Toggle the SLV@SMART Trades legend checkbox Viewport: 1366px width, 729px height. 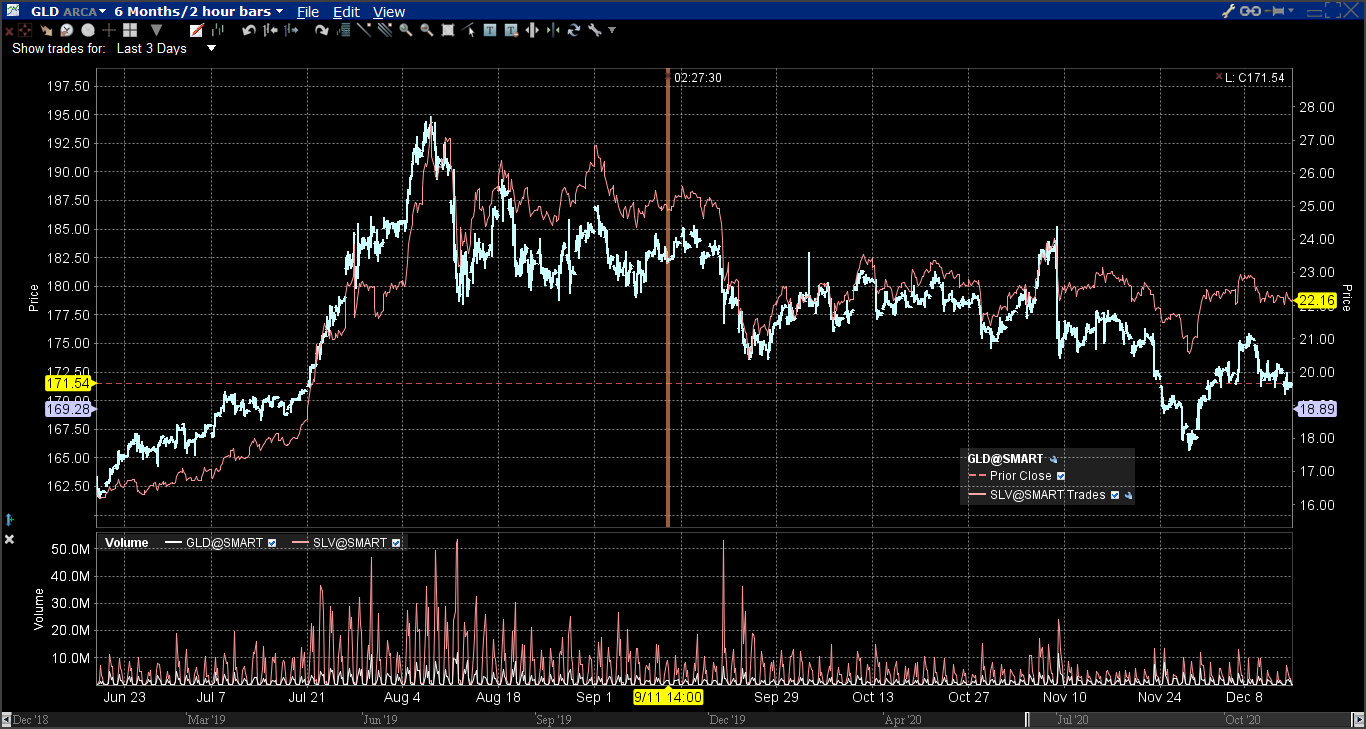point(1115,494)
